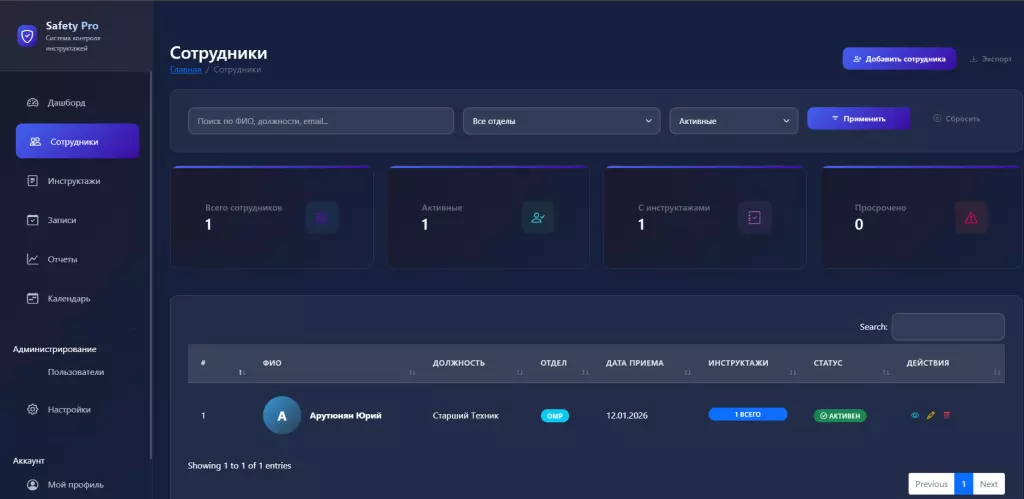Click the pencil icon to edit employee
1024x499 pixels.
(x=930, y=415)
